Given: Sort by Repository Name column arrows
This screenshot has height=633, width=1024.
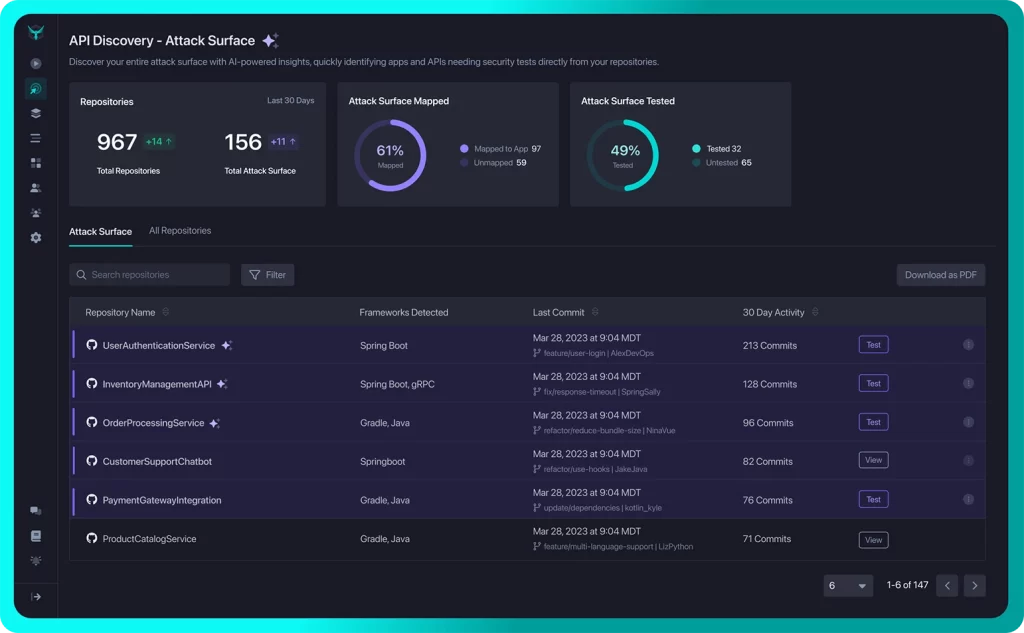Looking at the screenshot, I should (166, 312).
